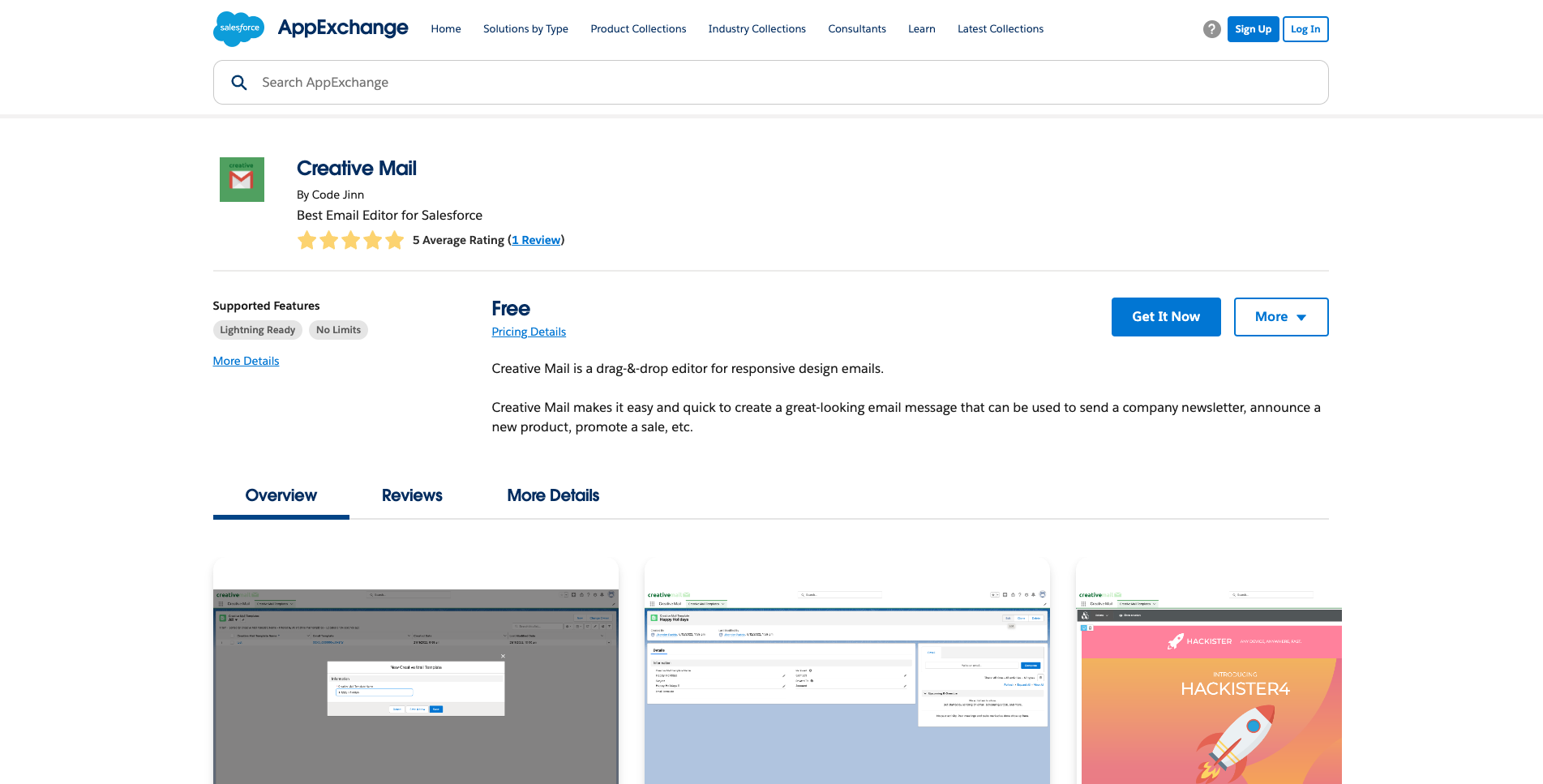Switch to the More Details tab
Image resolution: width=1543 pixels, height=784 pixels.
point(553,495)
